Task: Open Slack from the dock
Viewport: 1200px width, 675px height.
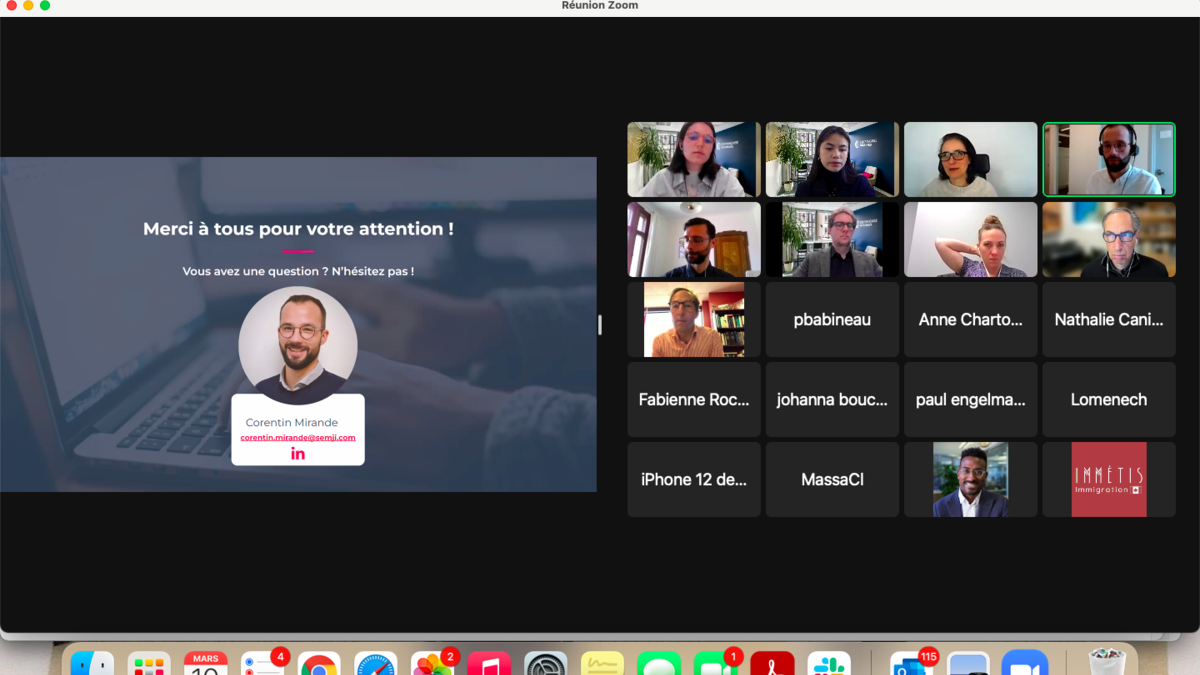Action: tap(828, 666)
